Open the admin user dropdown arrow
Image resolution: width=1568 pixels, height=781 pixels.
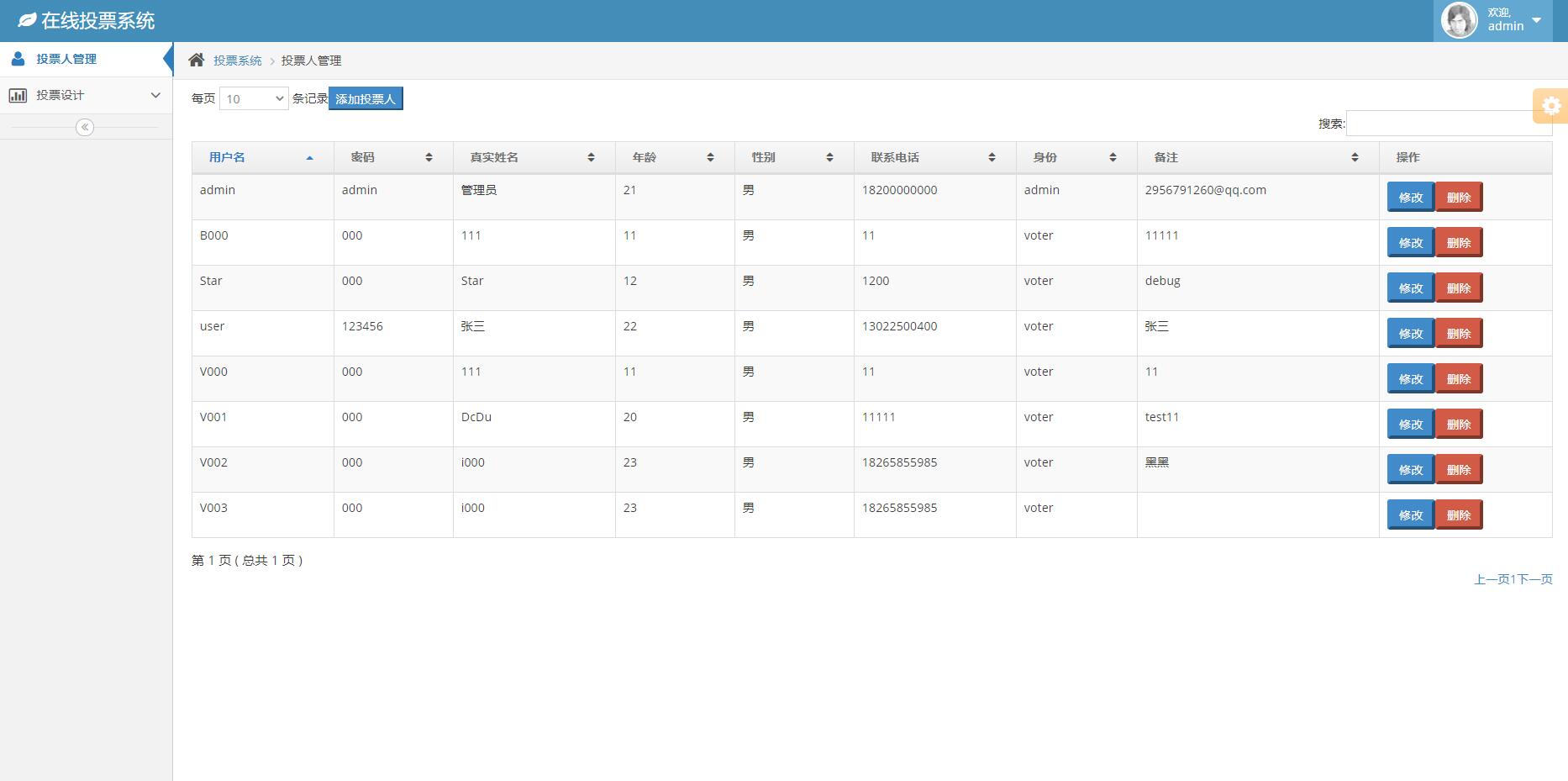pyautogui.click(x=1536, y=20)
